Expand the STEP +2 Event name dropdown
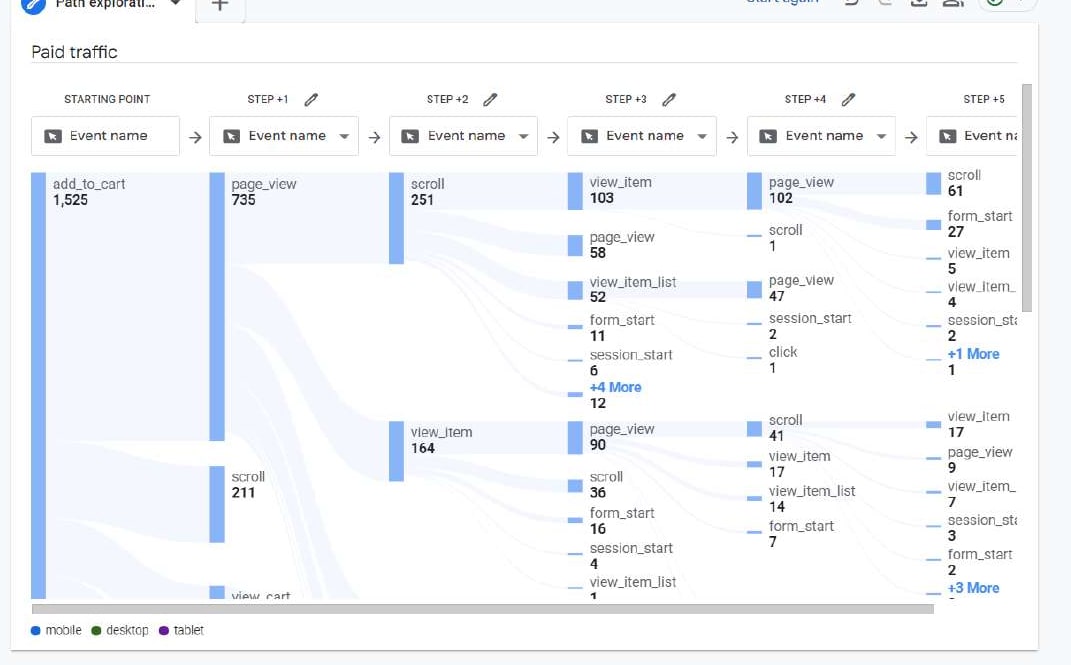This screenshot has width=1071, height=665. [x=463, y=136]
